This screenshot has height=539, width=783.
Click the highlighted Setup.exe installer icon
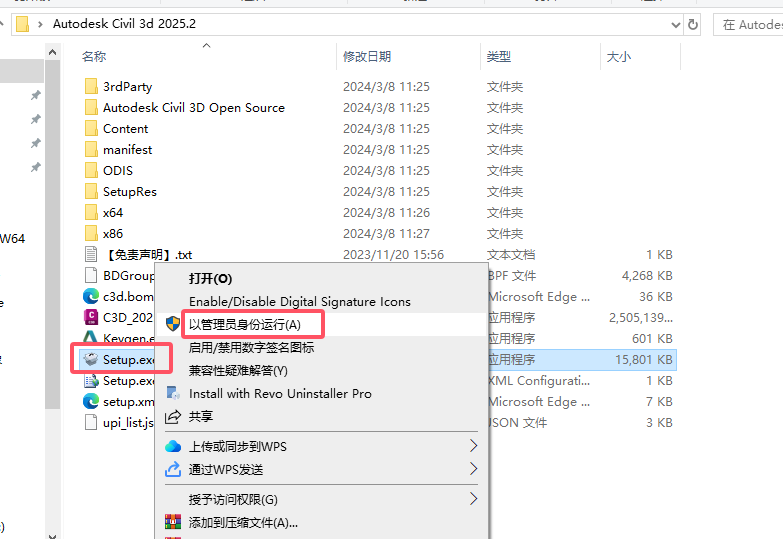pos(91,359)
